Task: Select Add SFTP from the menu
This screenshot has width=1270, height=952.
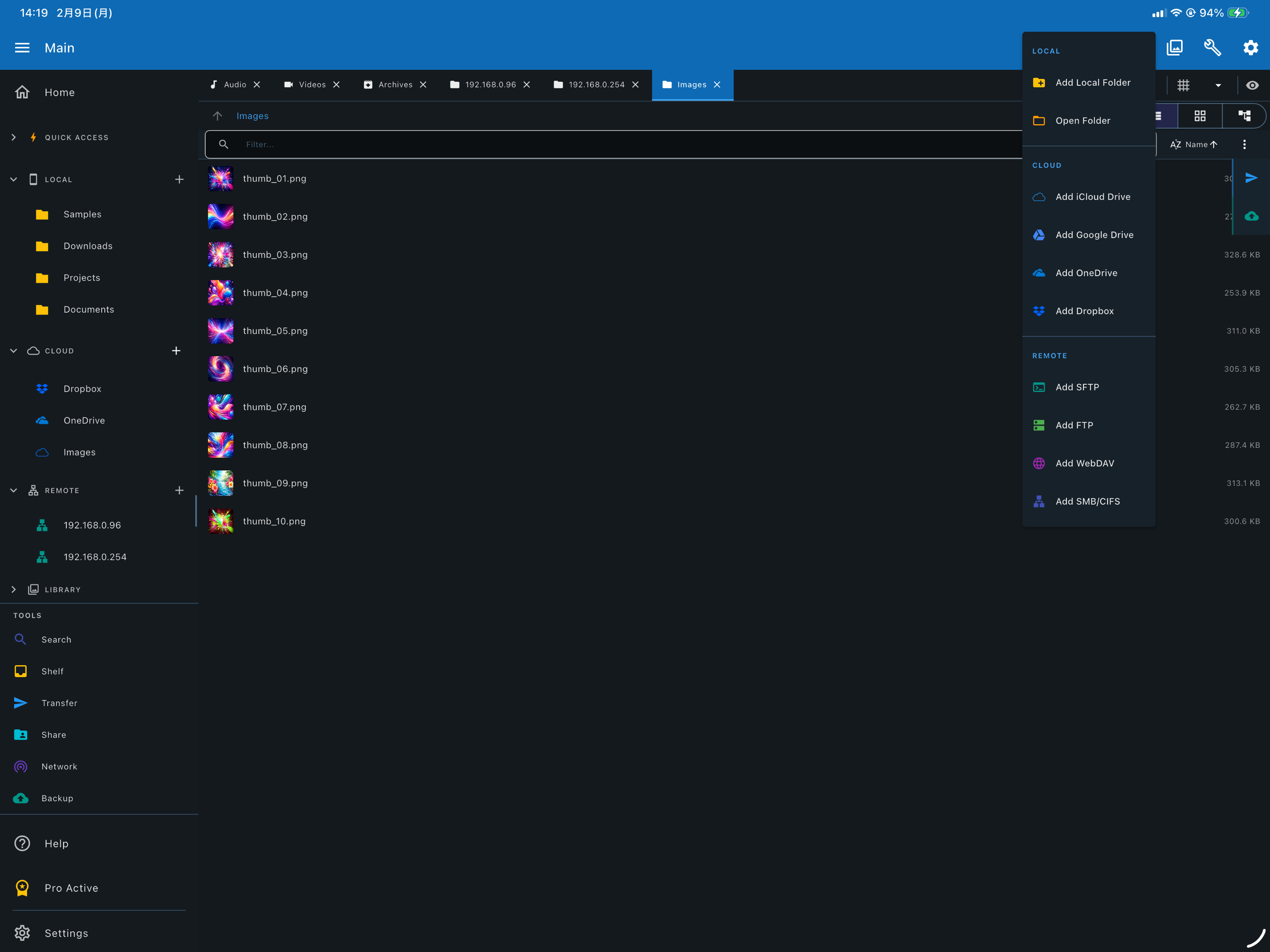Action: pyautogui.click(x=1078, y=387)
